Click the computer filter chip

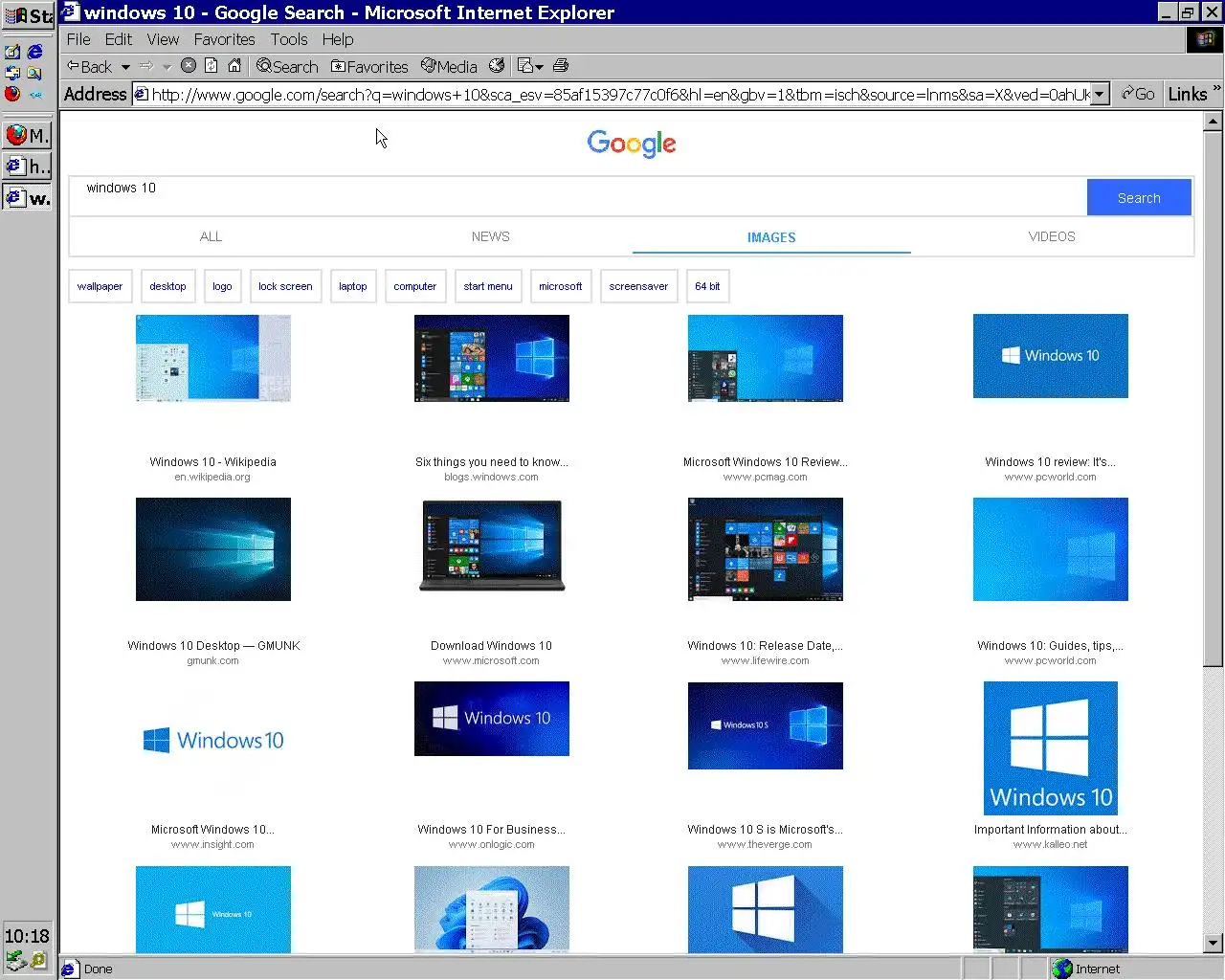[414, 286]
